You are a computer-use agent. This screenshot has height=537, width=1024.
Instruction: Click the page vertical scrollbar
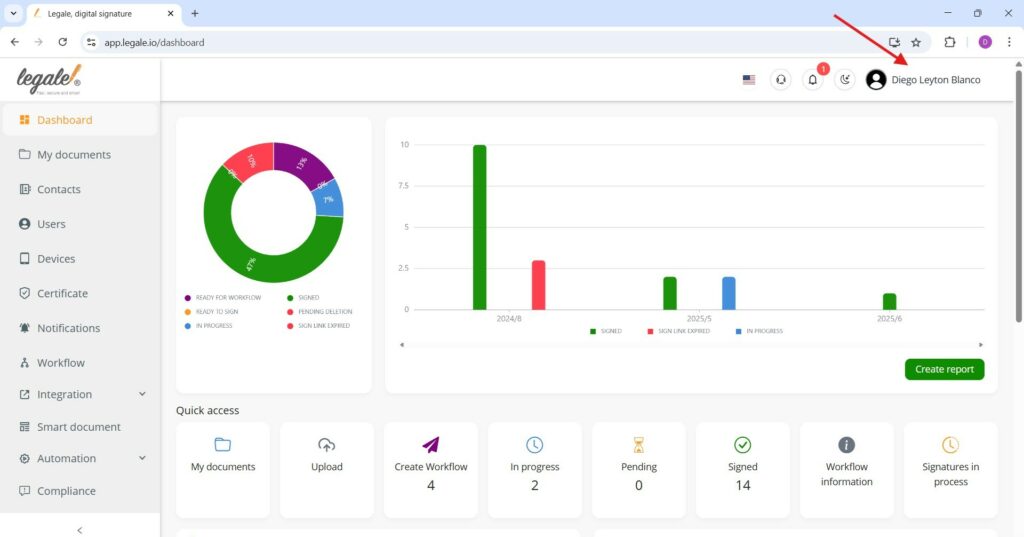pos(1019,196)
